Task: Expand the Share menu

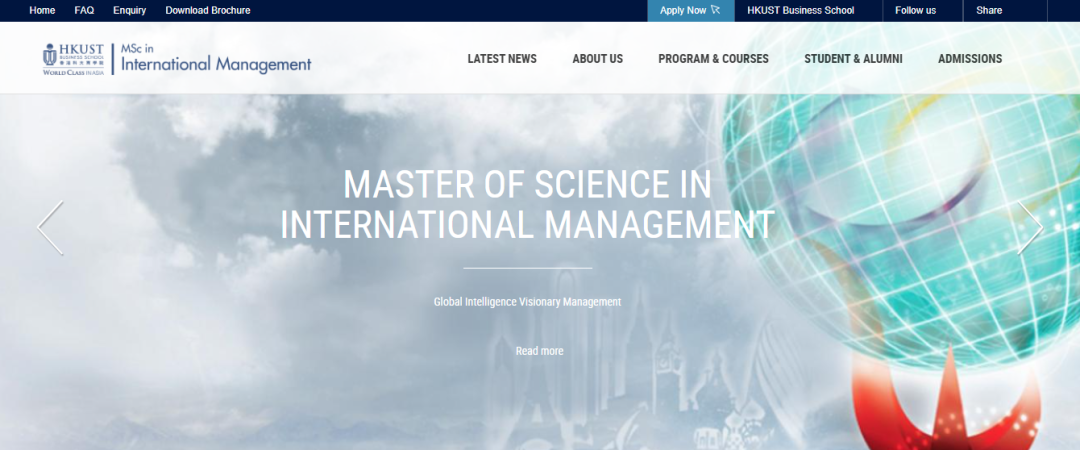Action: pos(989,10)
